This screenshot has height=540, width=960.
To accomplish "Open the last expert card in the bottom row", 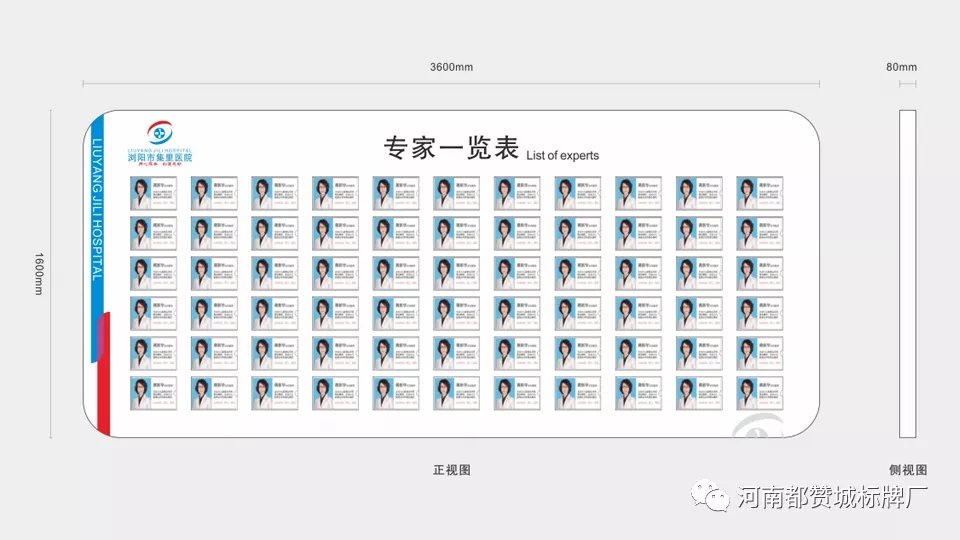I will (x=759, y=393).
